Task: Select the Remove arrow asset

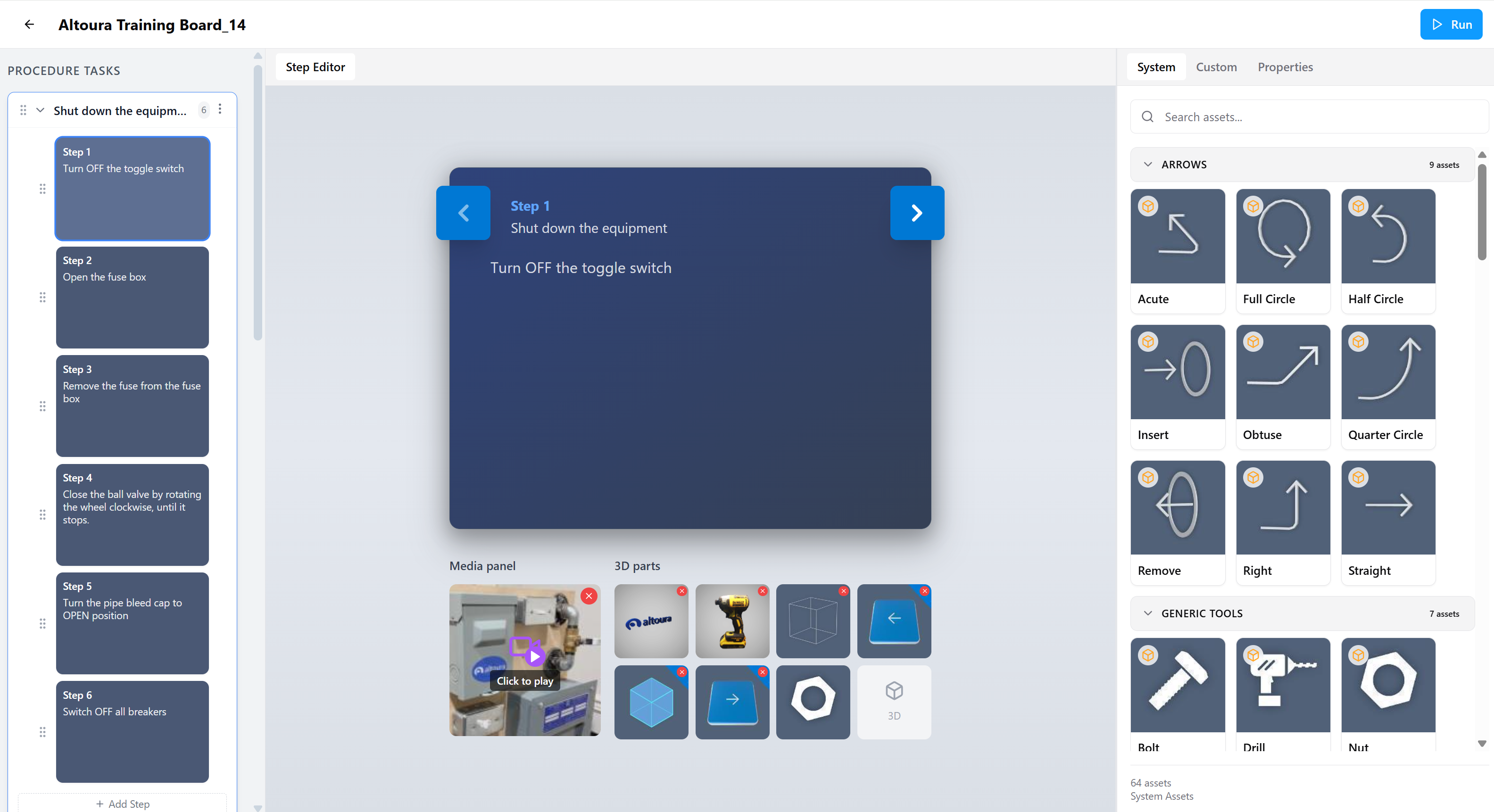Action: [x=1178, y=522]
